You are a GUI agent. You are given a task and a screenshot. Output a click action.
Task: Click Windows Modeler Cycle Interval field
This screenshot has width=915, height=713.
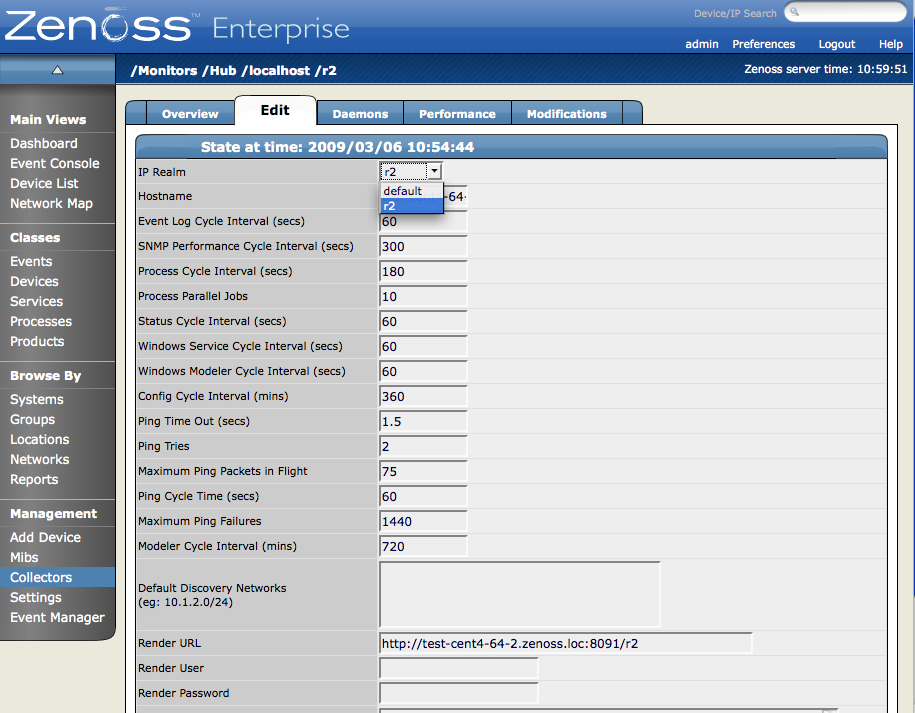pyautogui.click(x=423, y=372)
